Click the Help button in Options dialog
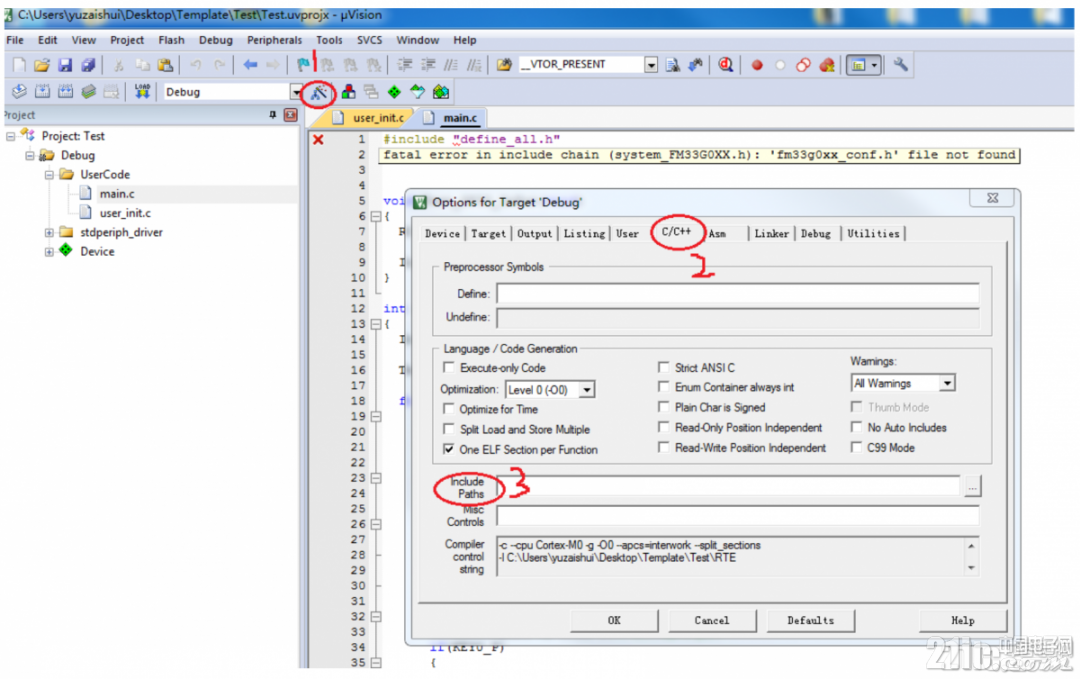The width and height of the screenshot is (1080, 679). 963,620
